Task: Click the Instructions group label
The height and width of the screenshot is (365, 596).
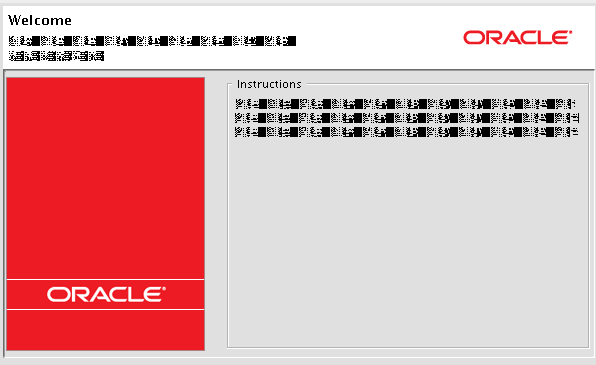Action: tap(269, 84)
